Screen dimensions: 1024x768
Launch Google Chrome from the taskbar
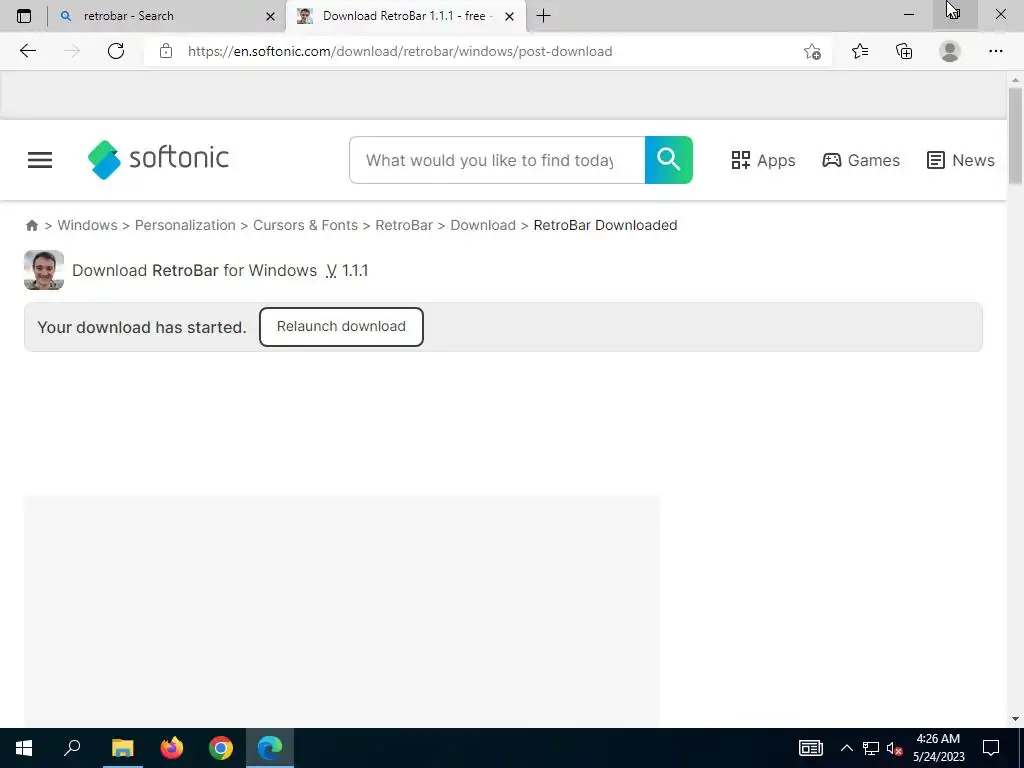[221, 748]
